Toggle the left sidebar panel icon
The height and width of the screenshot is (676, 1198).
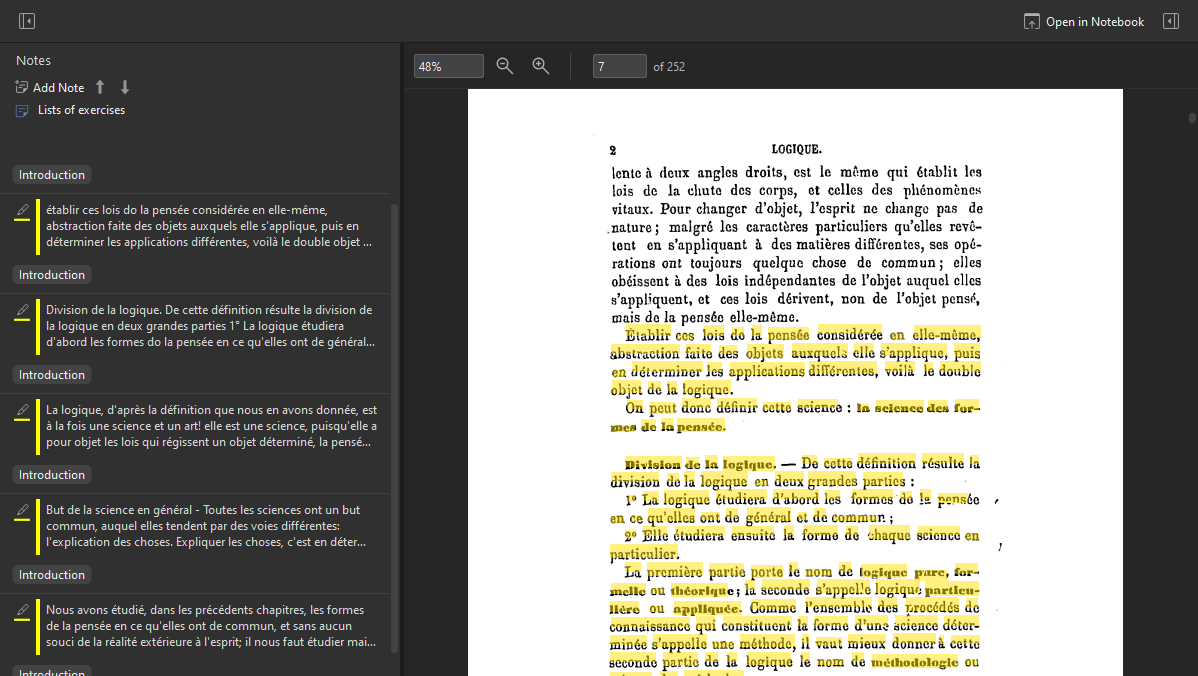[27, 21]
